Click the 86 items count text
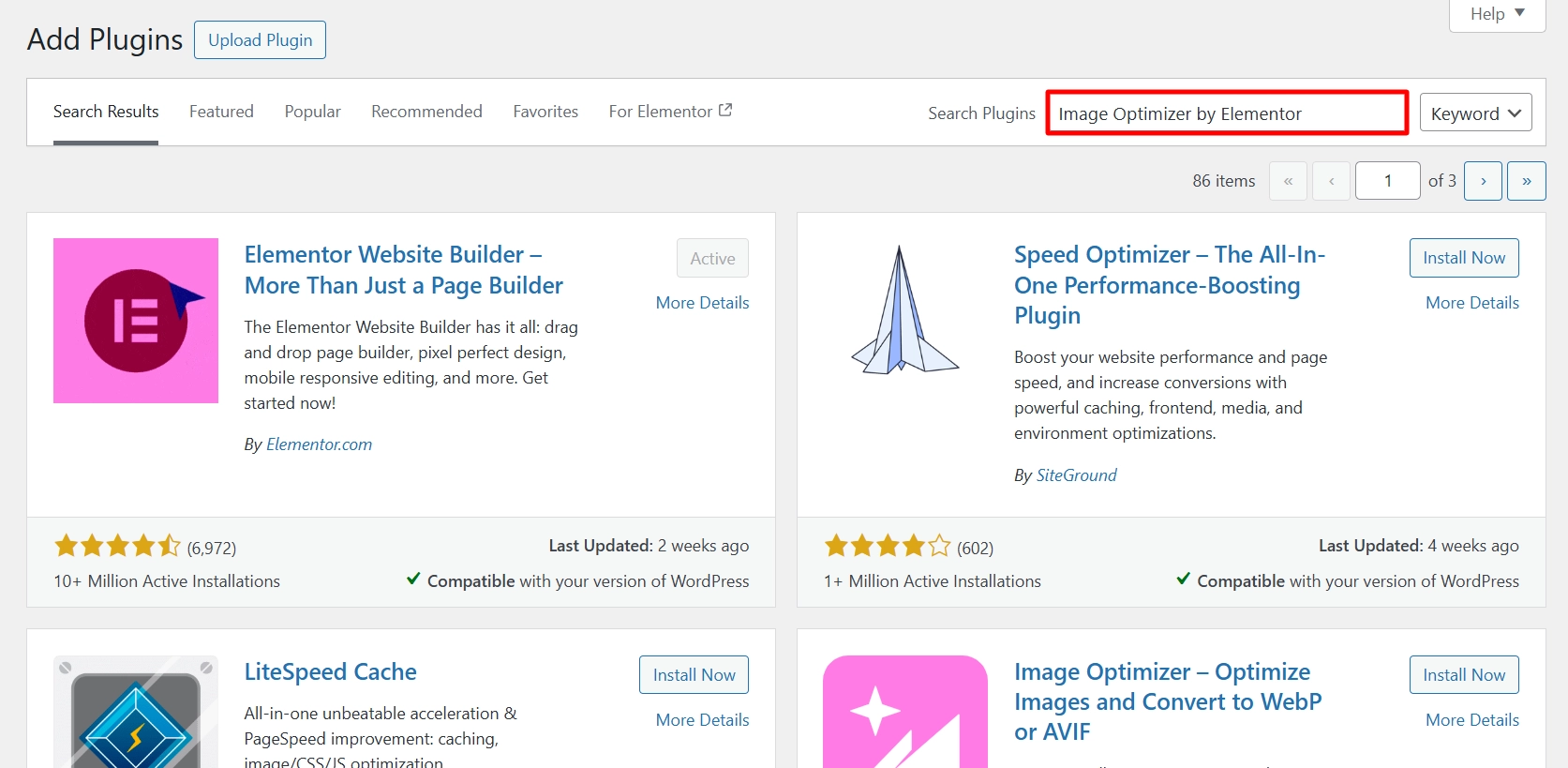Image resolution: width=1568 pixels, height=768 pixels. [x=1224, y=181]
